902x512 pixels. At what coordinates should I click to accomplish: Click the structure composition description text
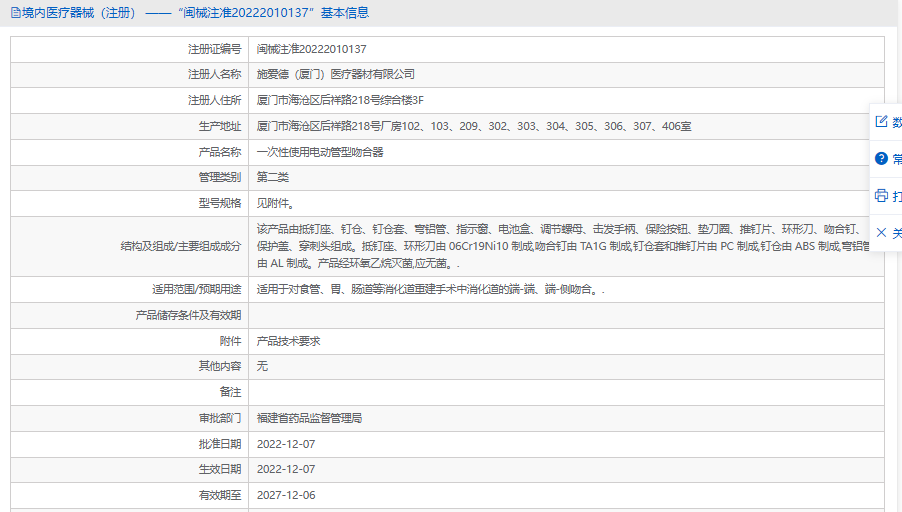562,246
